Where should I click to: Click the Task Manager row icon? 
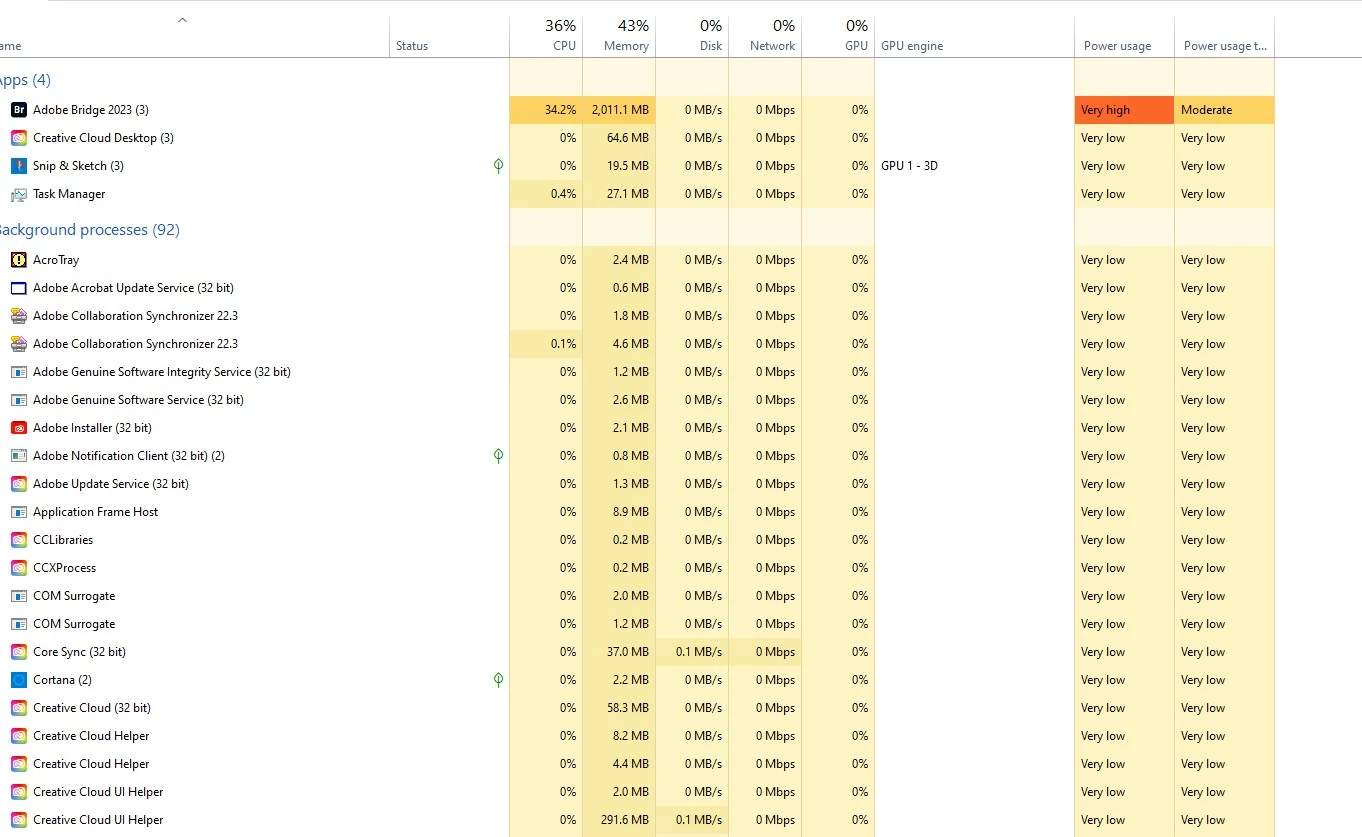[x=18, y=194]
